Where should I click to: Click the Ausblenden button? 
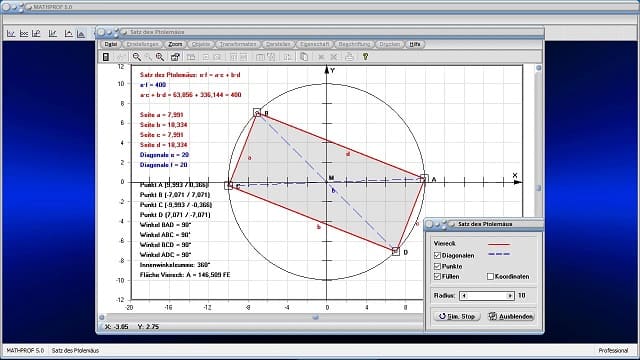point(511,316)
